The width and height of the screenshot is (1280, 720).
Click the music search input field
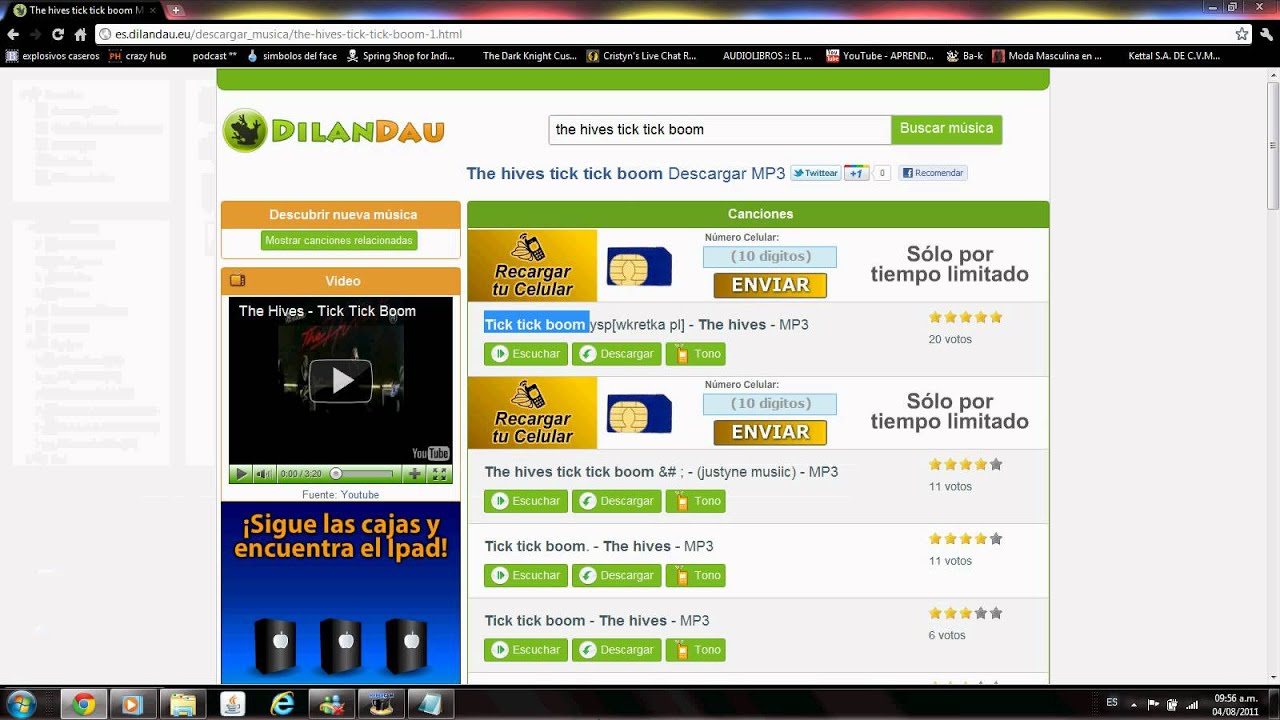(x=719, y=129)
